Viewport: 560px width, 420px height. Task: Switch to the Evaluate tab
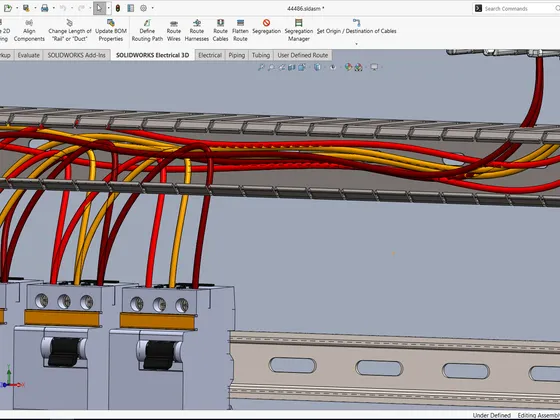tap(29, 55)
